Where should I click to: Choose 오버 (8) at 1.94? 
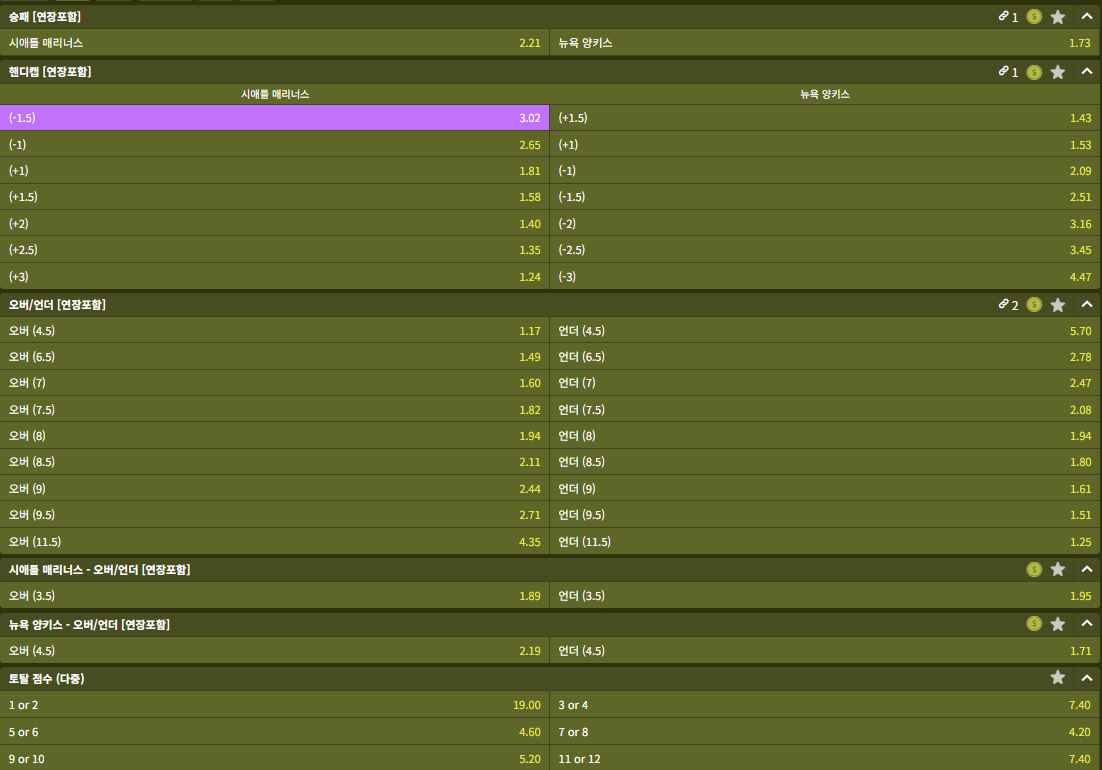coord(274,436)
